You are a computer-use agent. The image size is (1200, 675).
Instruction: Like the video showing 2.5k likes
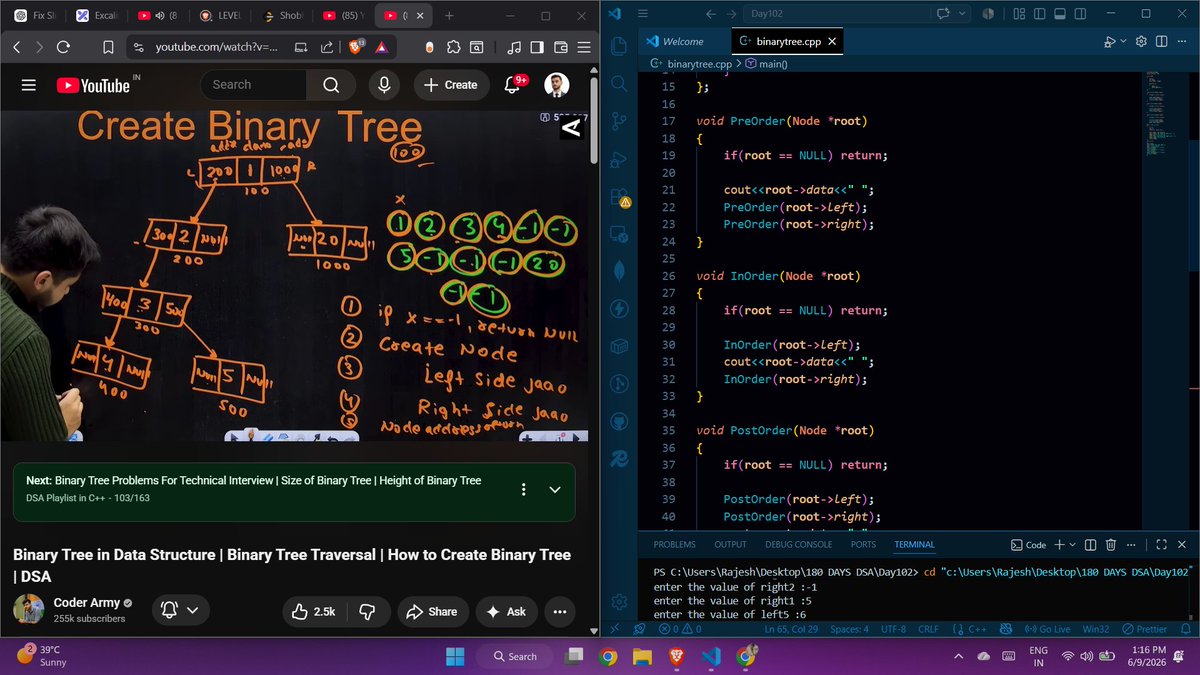tap(314, 611)
